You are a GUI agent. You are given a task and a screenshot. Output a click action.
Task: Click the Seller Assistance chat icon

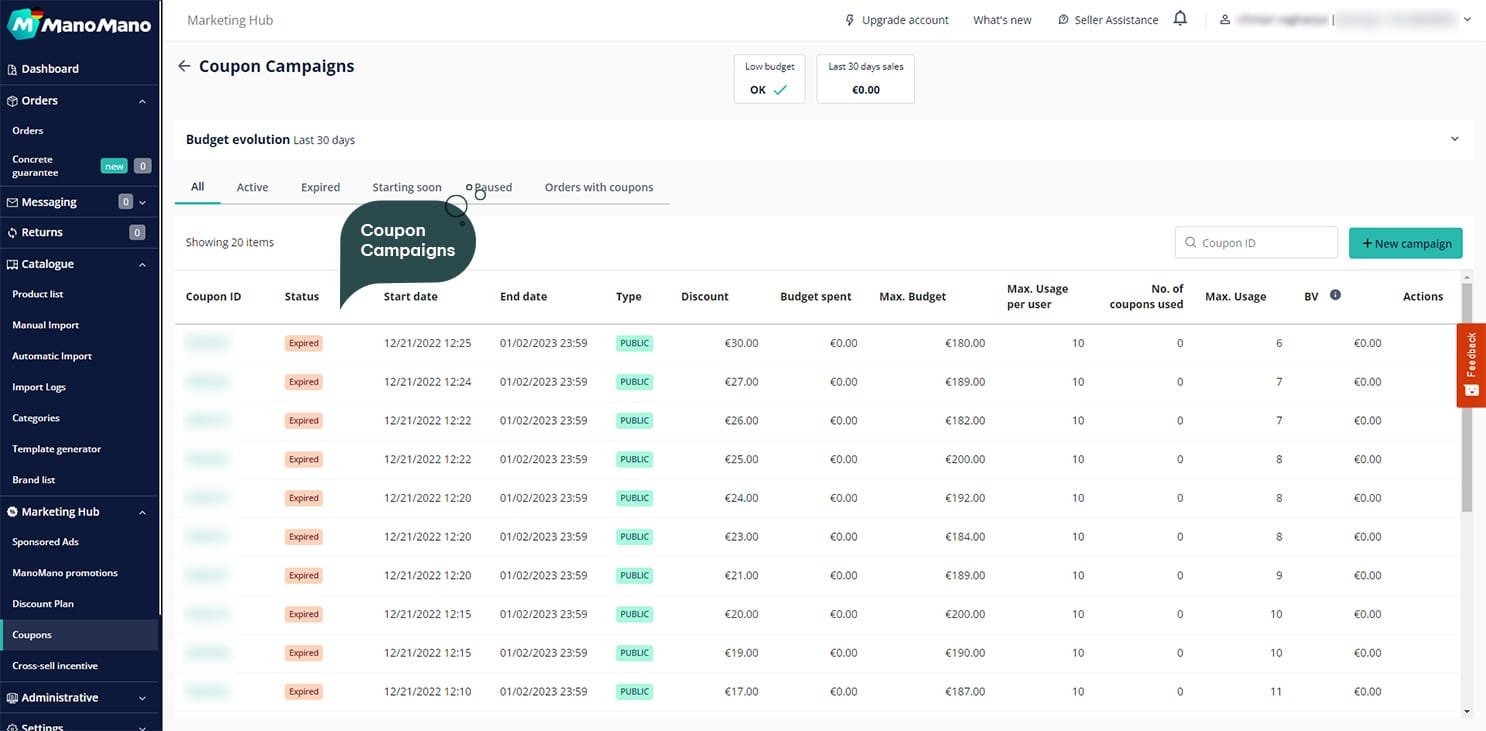click(x=1063, y=20)
